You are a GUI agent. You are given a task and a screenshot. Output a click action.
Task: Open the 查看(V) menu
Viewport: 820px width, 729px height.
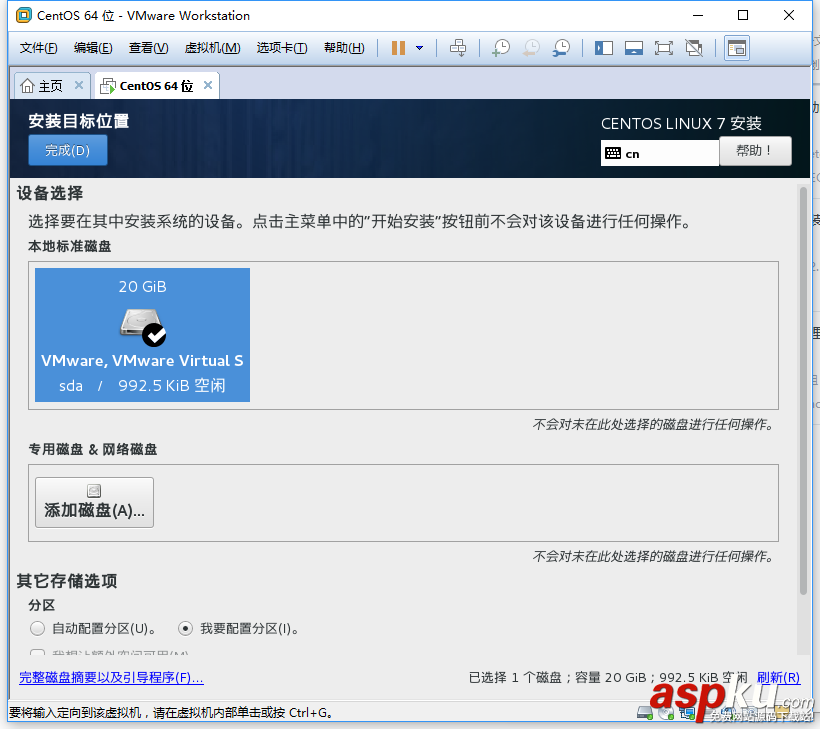[x=149, y=48]
